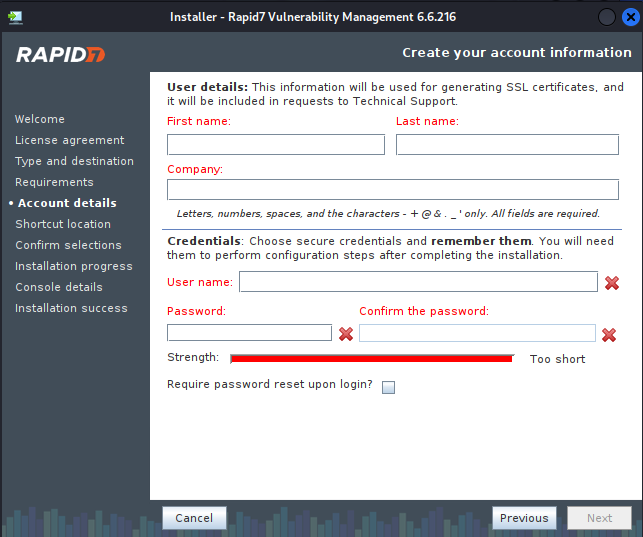Image resolution: width=643 pixels, height=537 pixels.
Task: Click the Cancel button
Action: (x=194, y=518)
